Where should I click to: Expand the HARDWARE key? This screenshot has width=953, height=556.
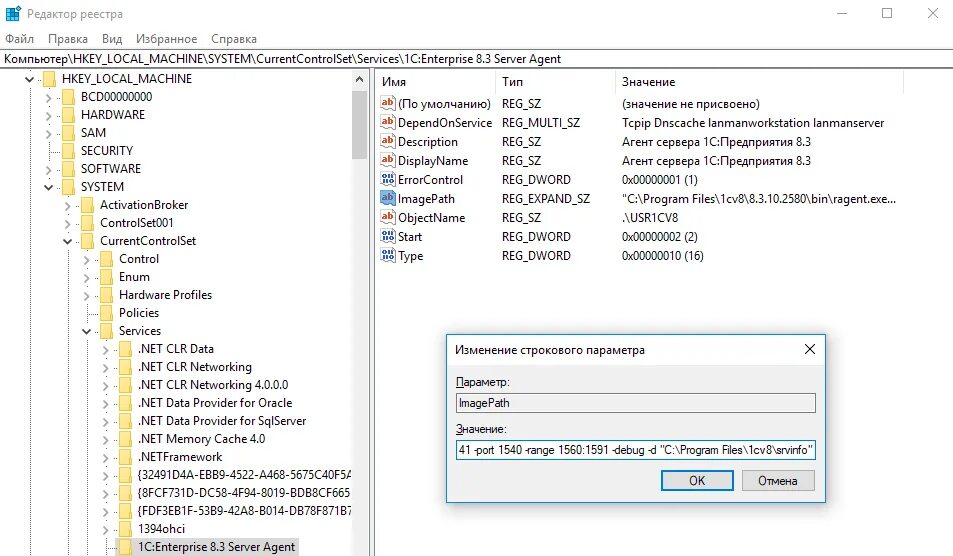(48, 115)
